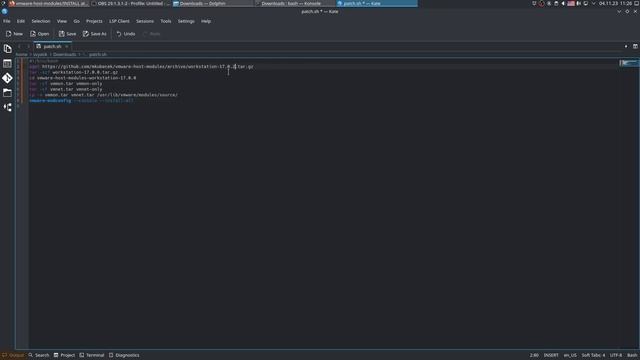Open the Projects menu
Image resolution: width=640 pixels, height=360 pixels.
(x=94, y=21)
